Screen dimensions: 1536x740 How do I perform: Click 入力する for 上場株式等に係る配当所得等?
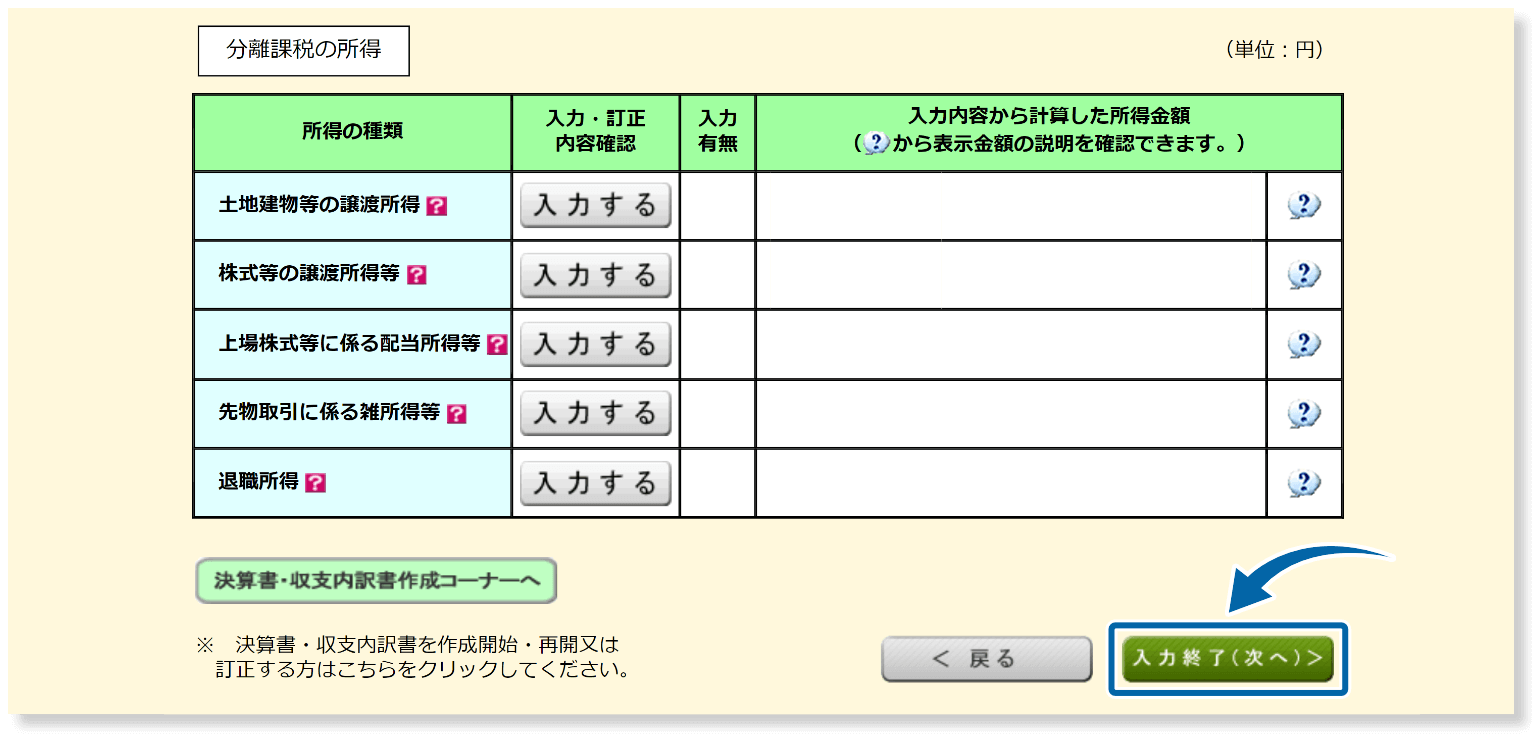coord(595,345)
